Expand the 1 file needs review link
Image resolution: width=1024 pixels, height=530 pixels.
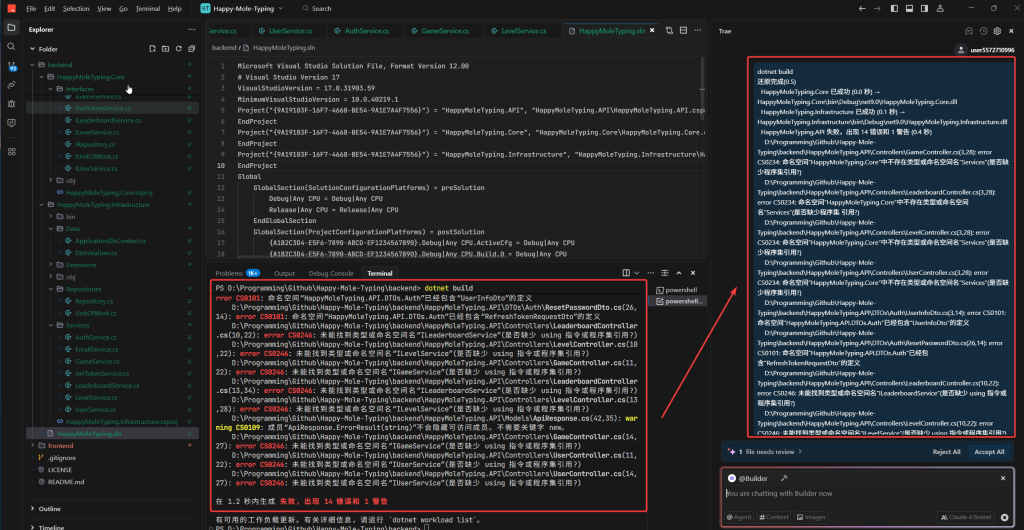pyautogui.click(x=766, y=451)
